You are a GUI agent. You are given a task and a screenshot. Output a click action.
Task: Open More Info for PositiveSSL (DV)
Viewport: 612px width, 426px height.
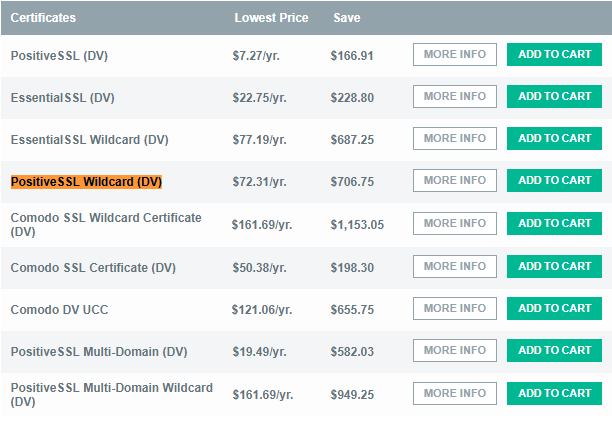pyautogui.click(x=455, y=54)
